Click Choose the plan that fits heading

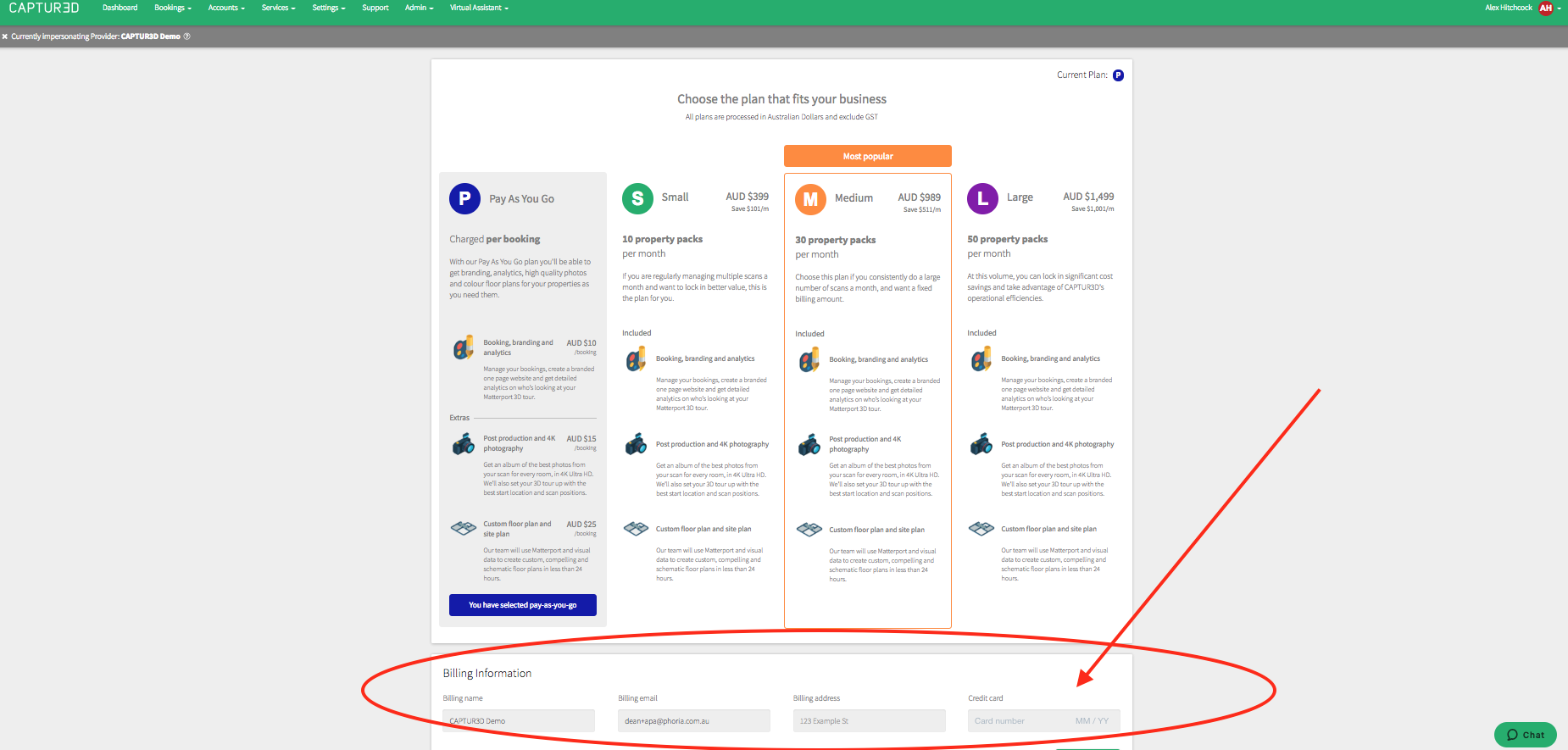(x=781, y=99)
